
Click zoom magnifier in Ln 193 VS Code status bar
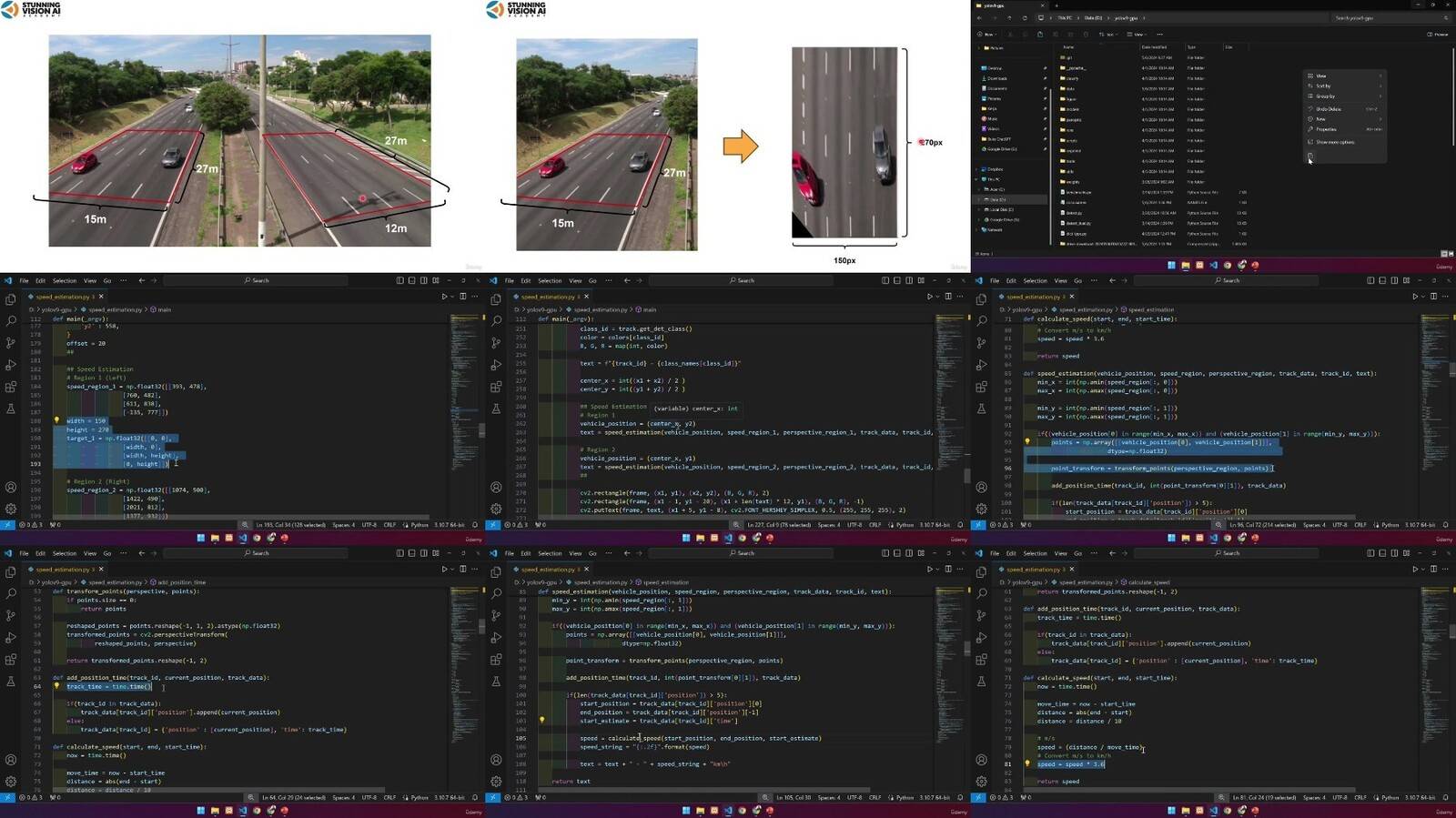coord(245,525)
